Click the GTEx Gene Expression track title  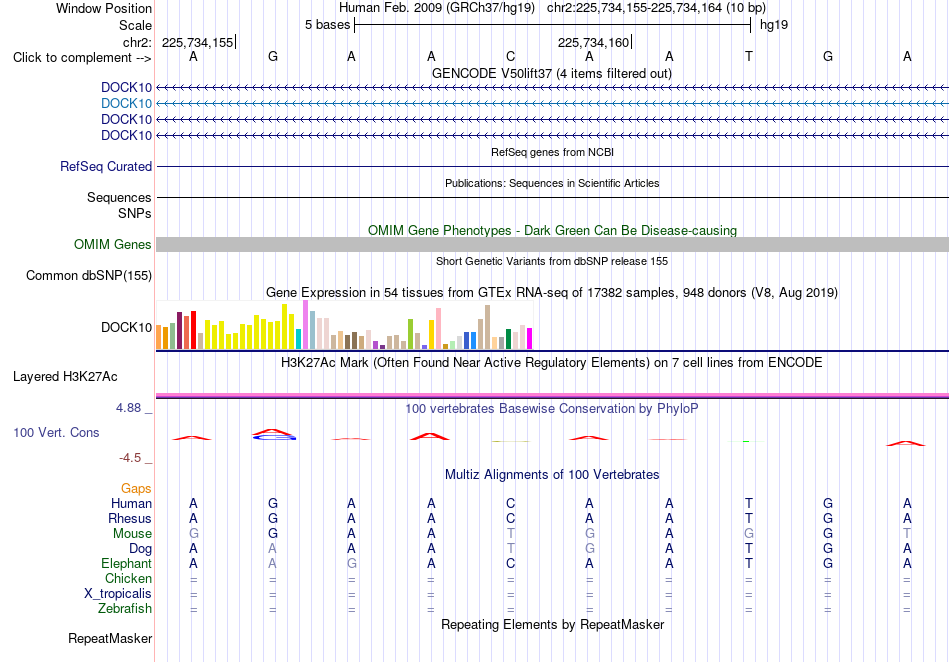click(x=552, y=293)
